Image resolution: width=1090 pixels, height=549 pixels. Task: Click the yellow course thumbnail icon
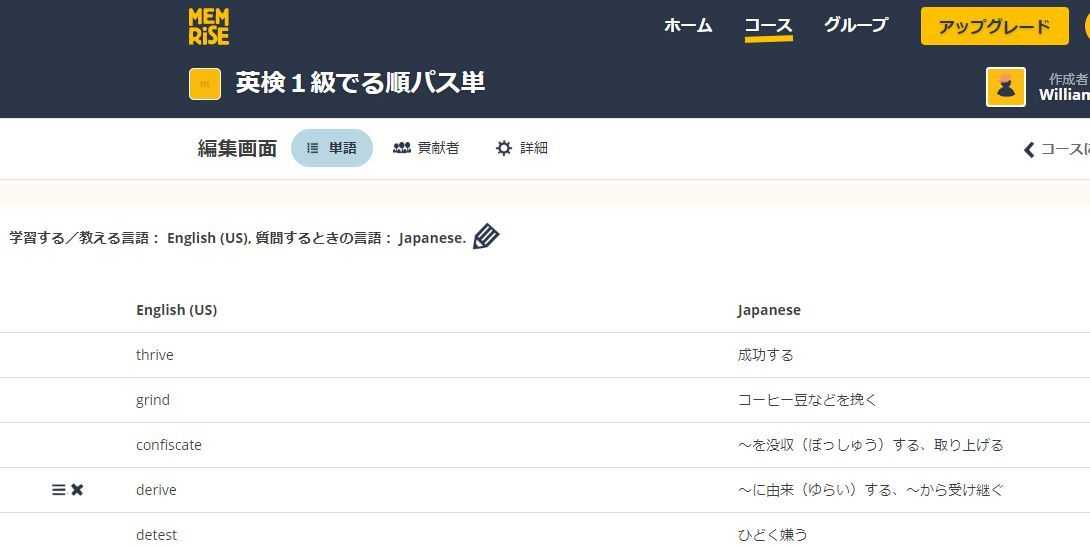pos(205,84)
